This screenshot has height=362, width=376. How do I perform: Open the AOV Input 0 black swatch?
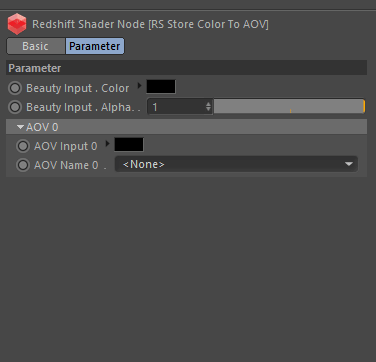129,144
